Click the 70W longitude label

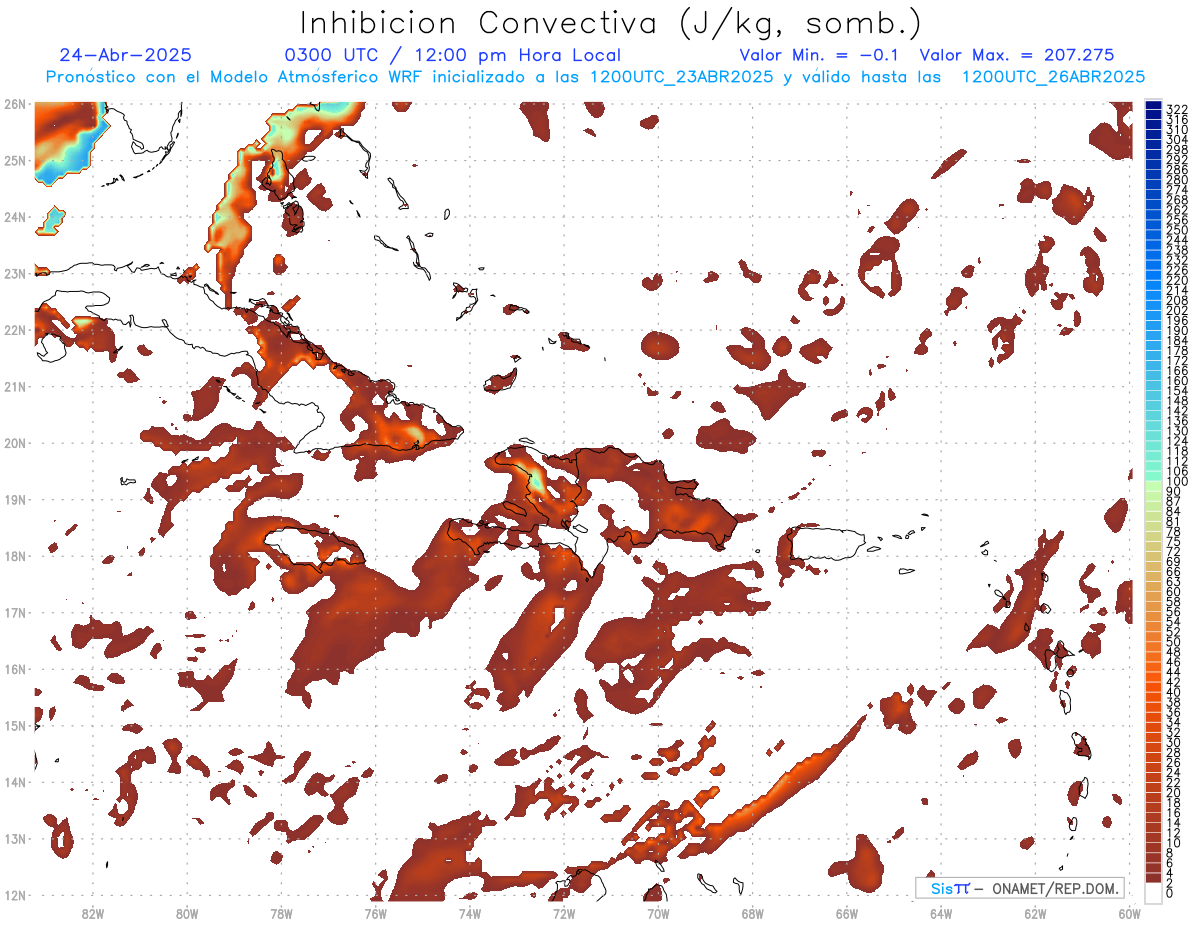tap(658, 913)
